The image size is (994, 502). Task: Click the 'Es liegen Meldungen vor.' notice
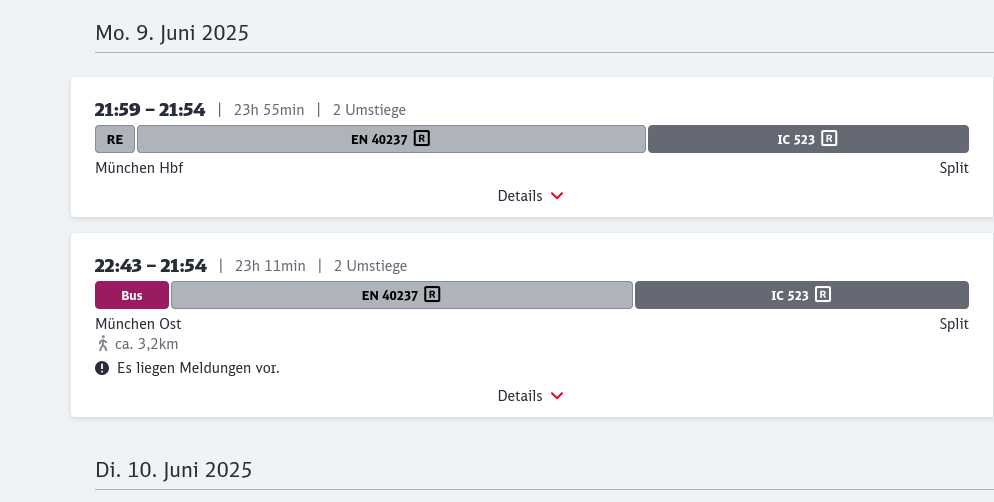(198, 368)
